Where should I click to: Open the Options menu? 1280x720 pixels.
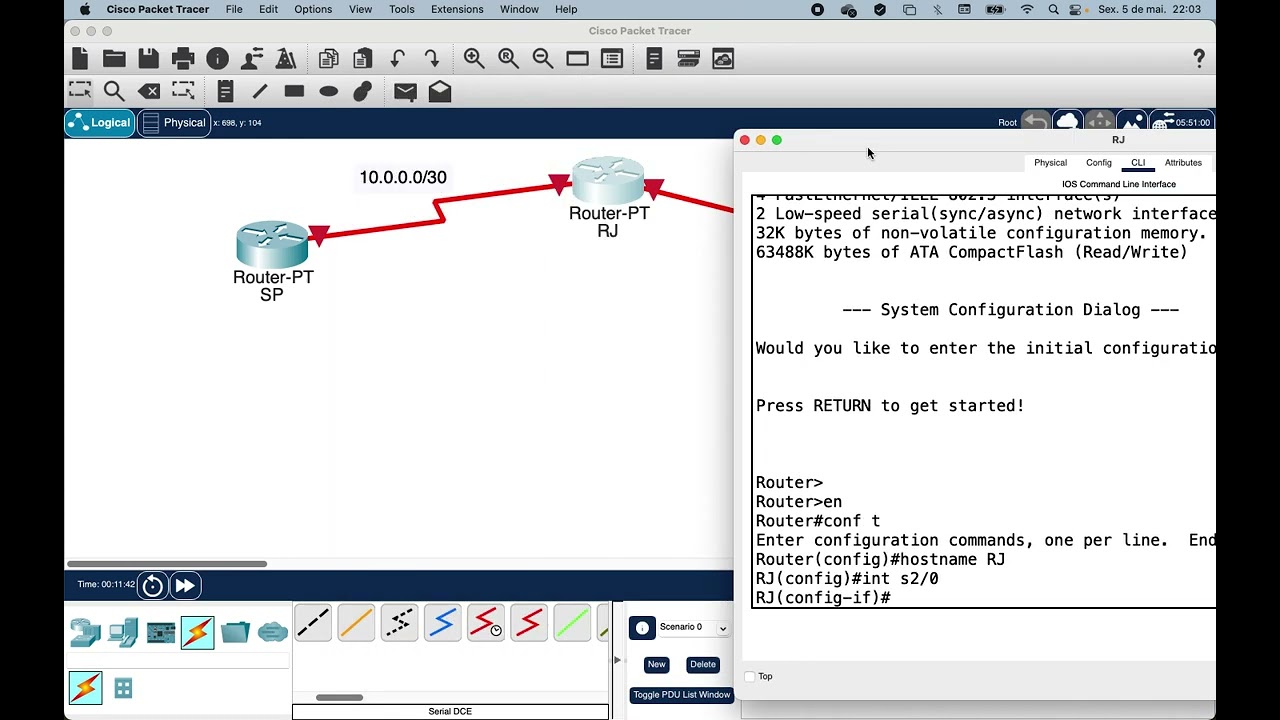pos(313,9)
